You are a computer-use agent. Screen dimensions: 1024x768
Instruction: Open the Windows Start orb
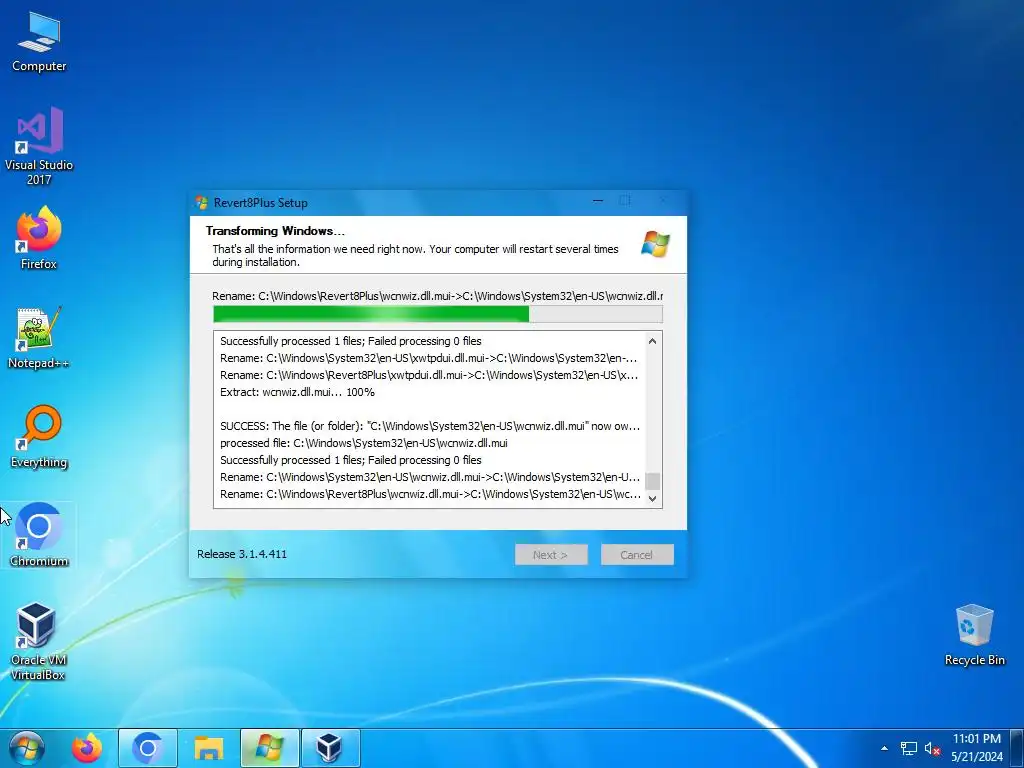click(27, 748)
